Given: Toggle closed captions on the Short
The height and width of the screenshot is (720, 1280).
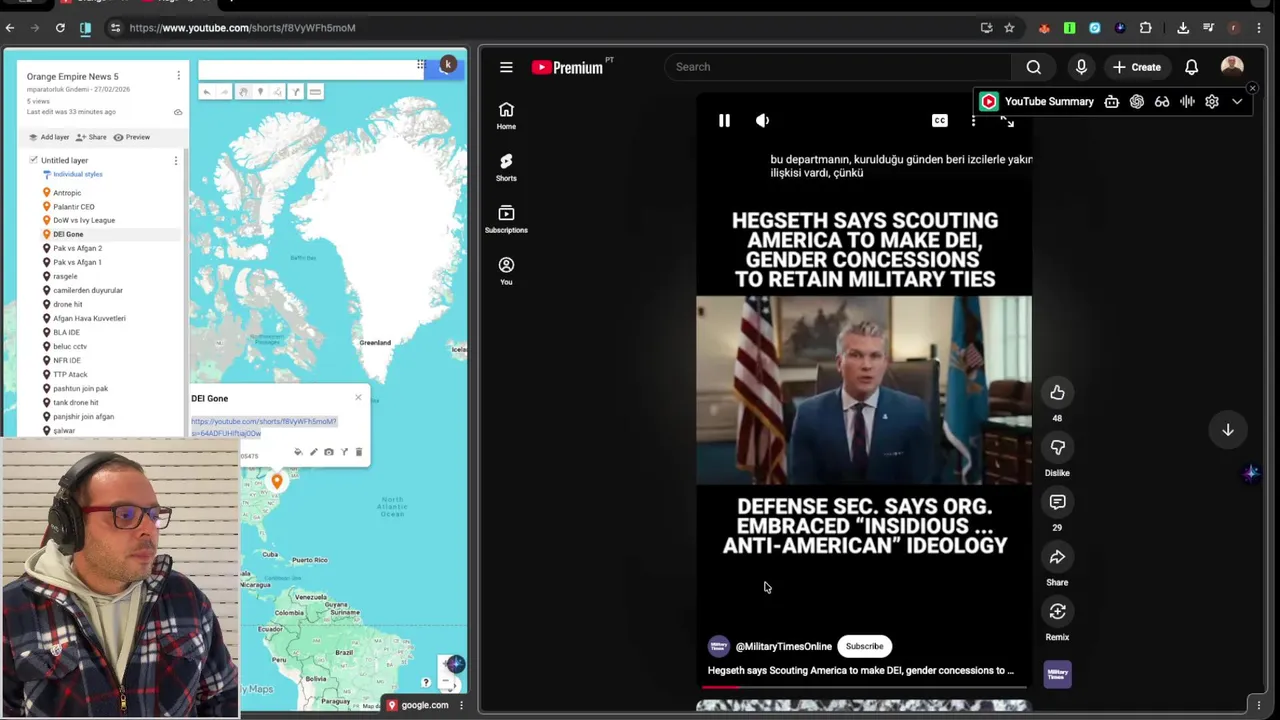Looking at the screenshot, I should click(940, 120).
